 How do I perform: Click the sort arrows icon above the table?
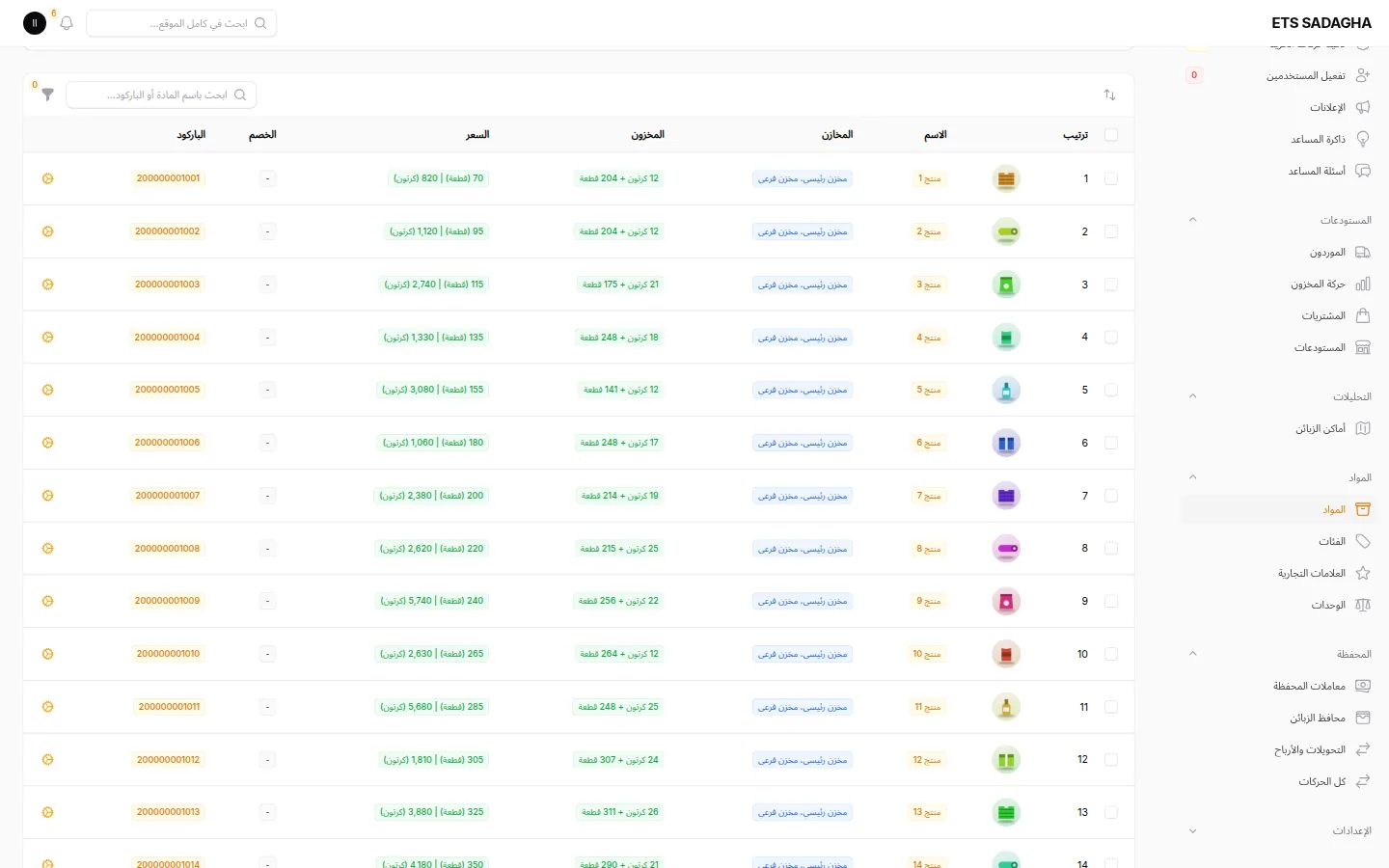(x=1109, y=95)
